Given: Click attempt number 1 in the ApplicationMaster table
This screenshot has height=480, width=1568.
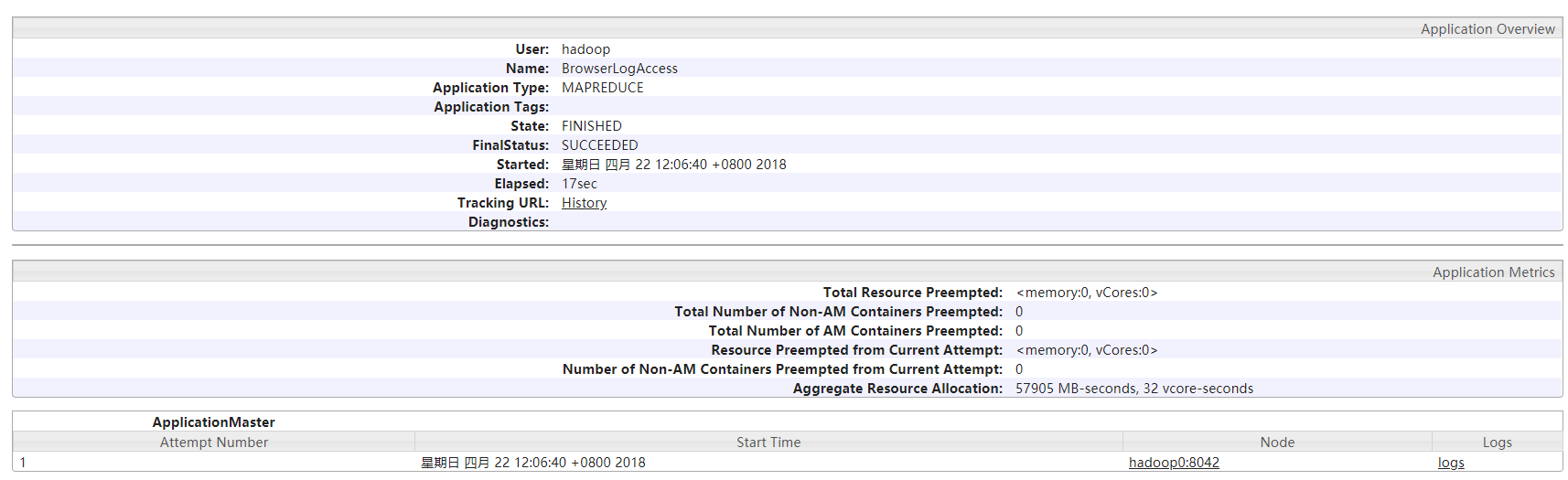Looking at the screenshot, I should (x=23, y=463).
